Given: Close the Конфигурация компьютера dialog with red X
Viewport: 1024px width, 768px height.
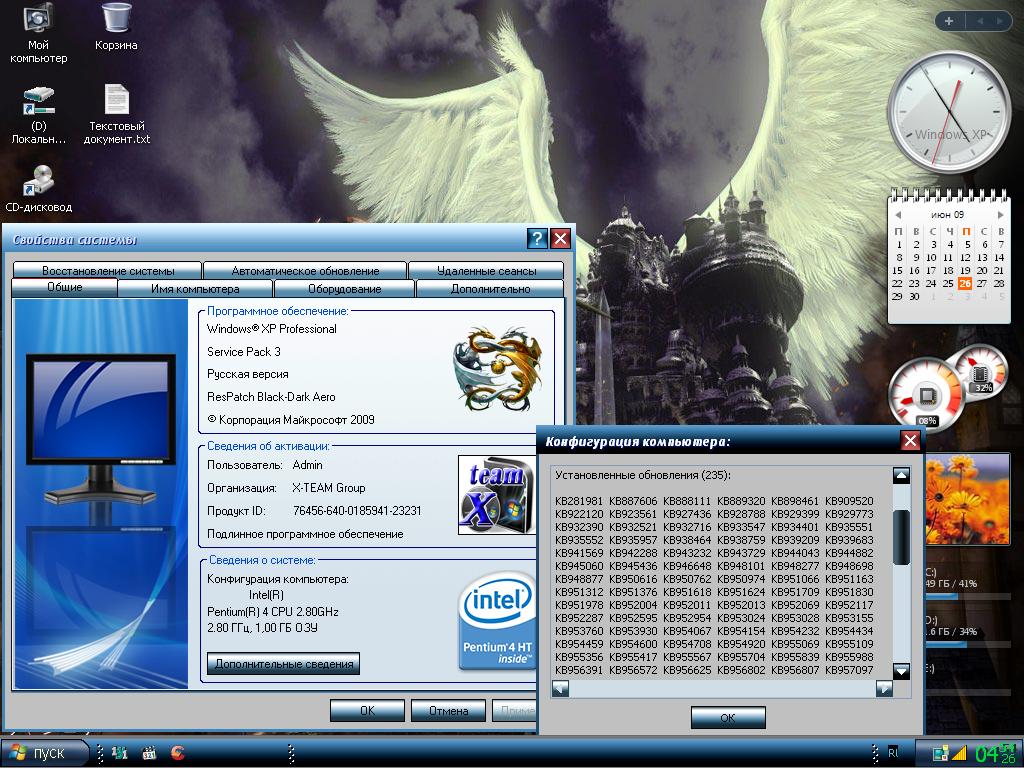Looking at the screenshot, I should point(910,441).
